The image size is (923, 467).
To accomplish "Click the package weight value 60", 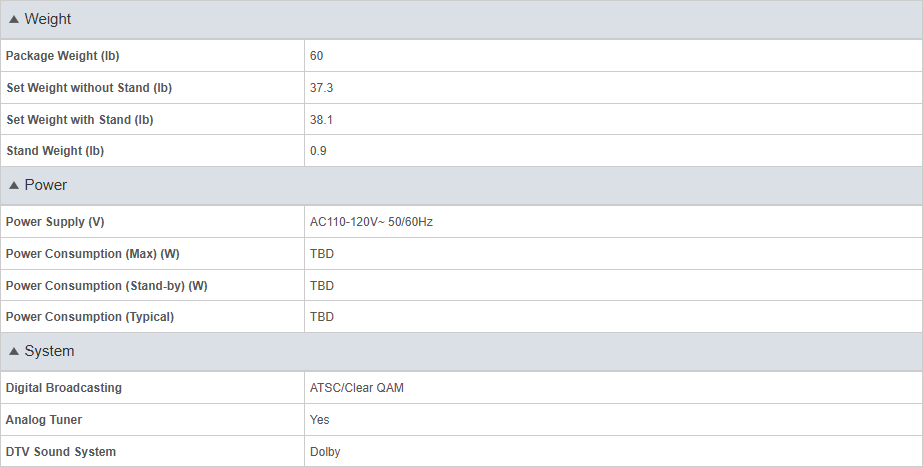I will click(x=317, y=56).
